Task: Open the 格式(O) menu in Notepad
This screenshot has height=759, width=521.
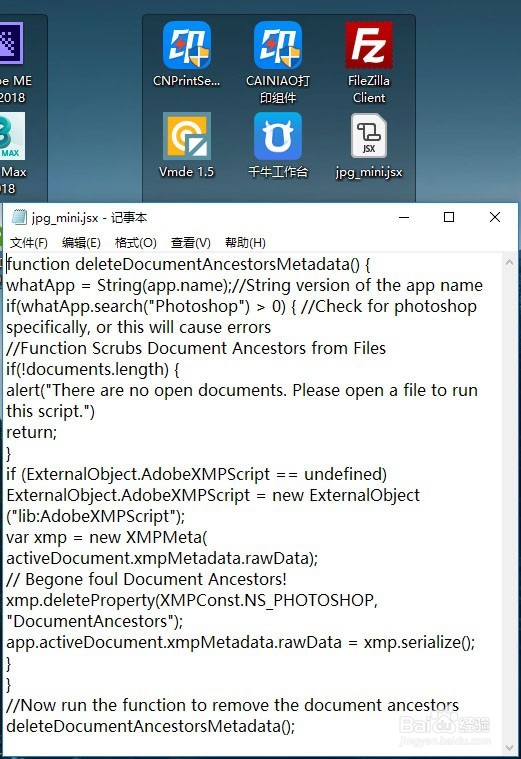Action: tap(136, 243)
